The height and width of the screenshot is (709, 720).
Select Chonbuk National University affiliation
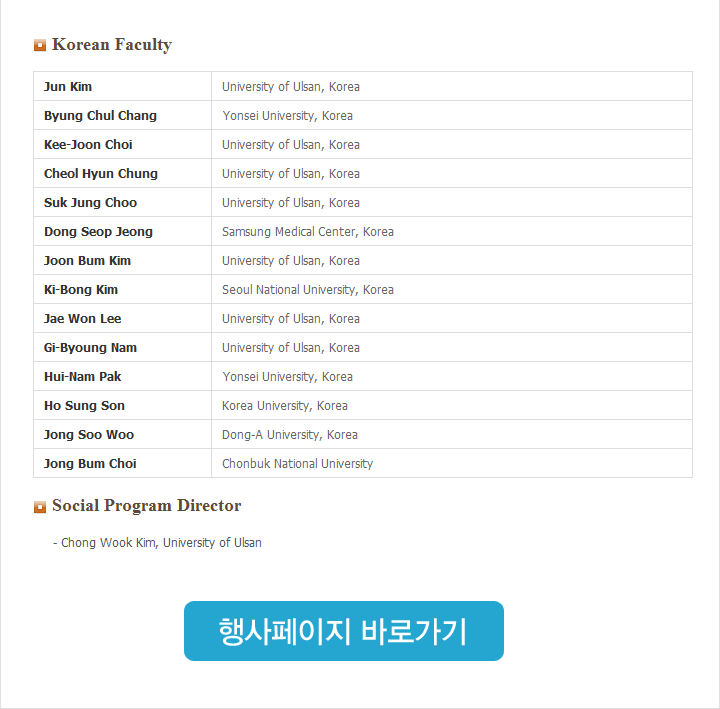(x=298, y=463)
